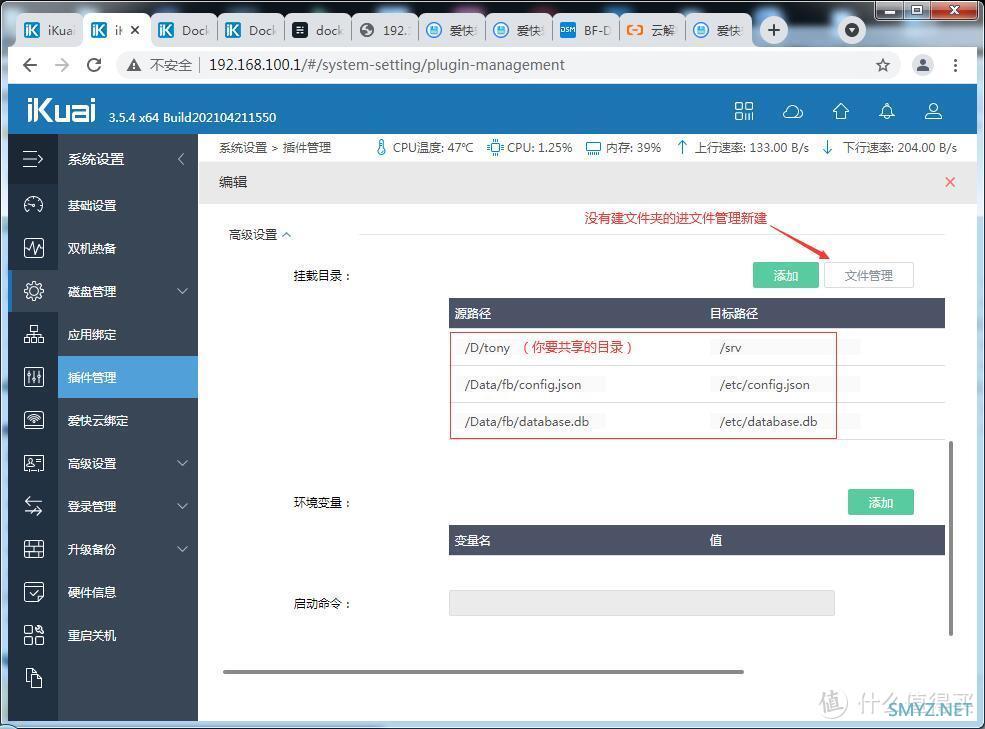The width and height of the screenshot is (985, 729).
Task: Click the documents copy sidebar icon
Action: point(33,678)
